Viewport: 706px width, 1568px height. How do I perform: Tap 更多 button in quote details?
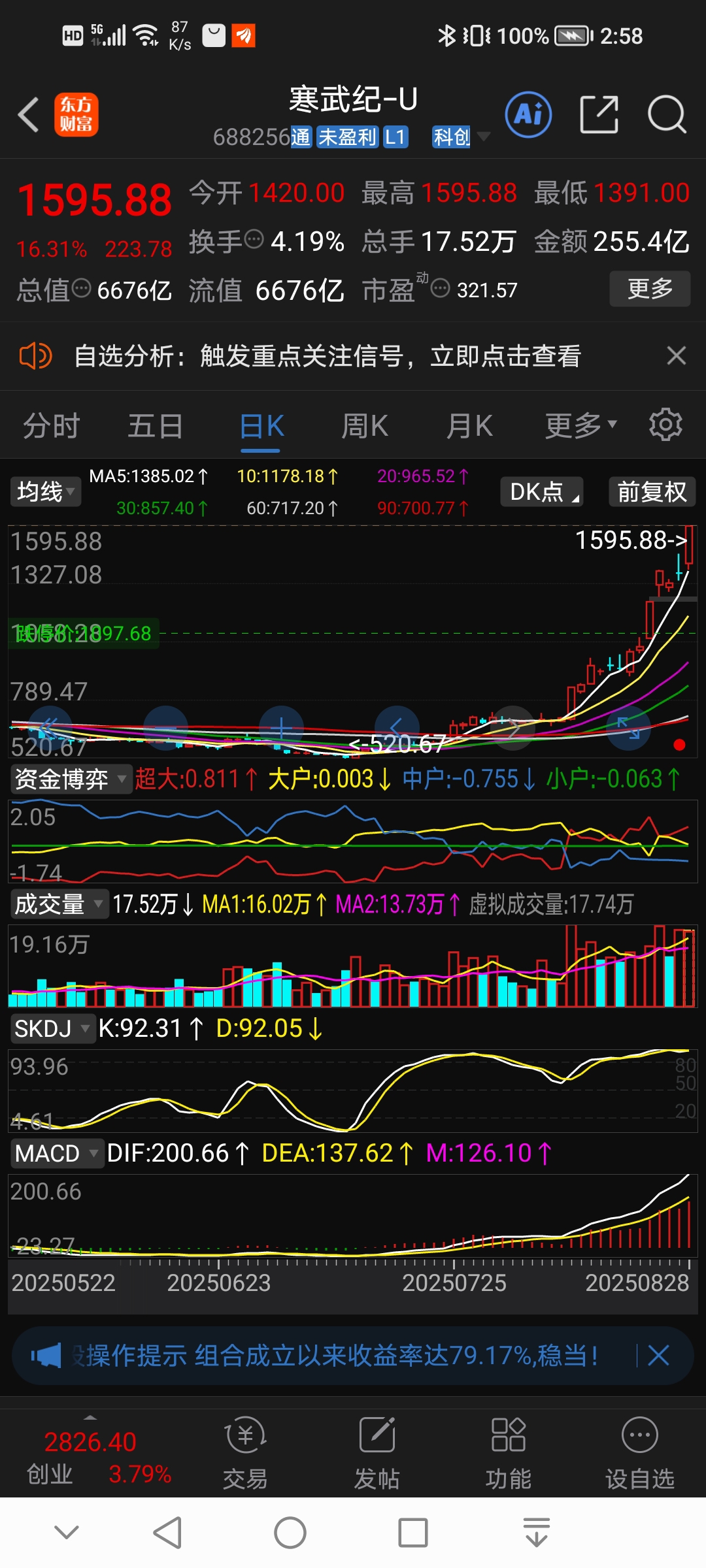[x=650, y=288]
